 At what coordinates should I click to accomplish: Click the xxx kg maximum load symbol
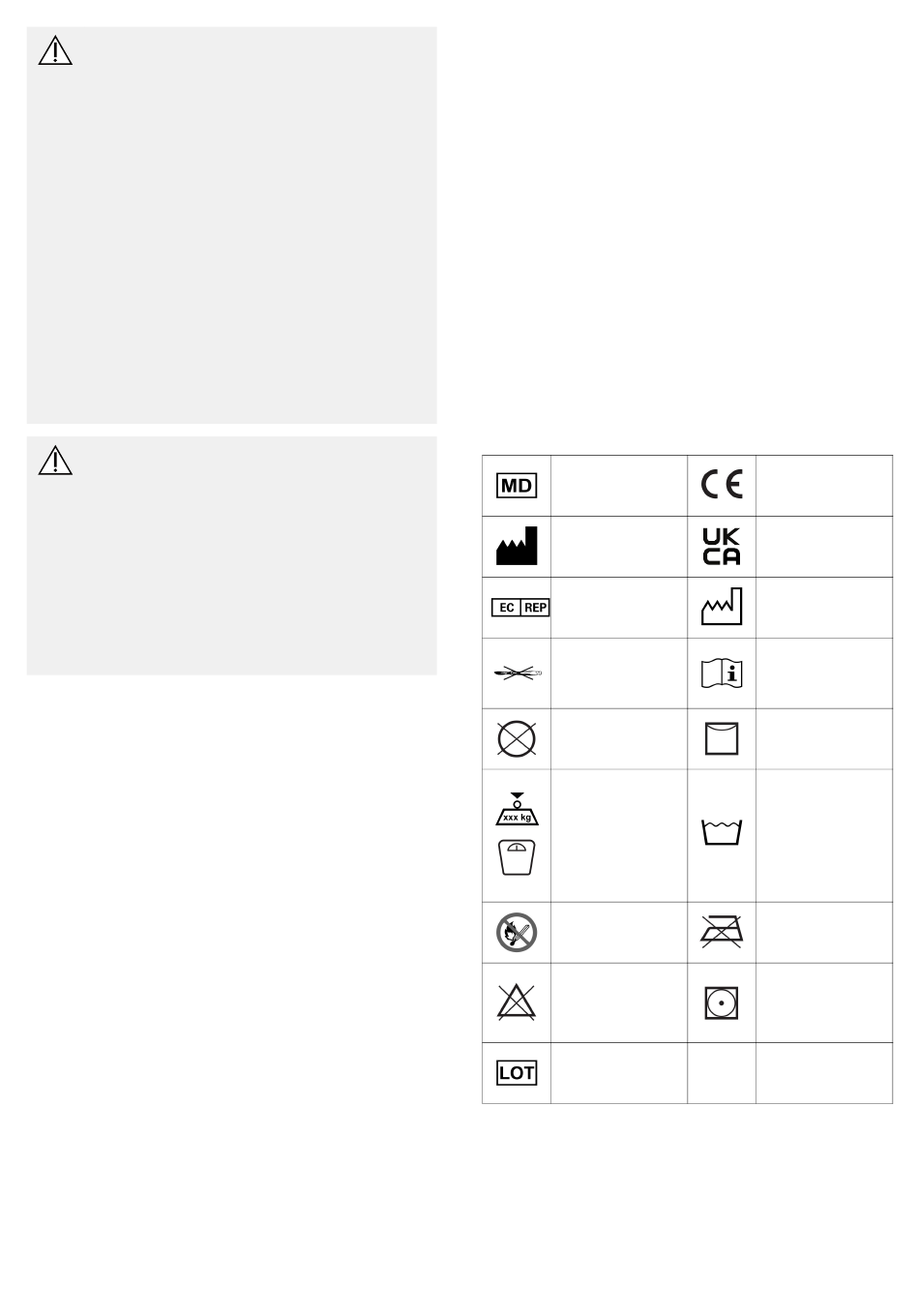(517, 809)
